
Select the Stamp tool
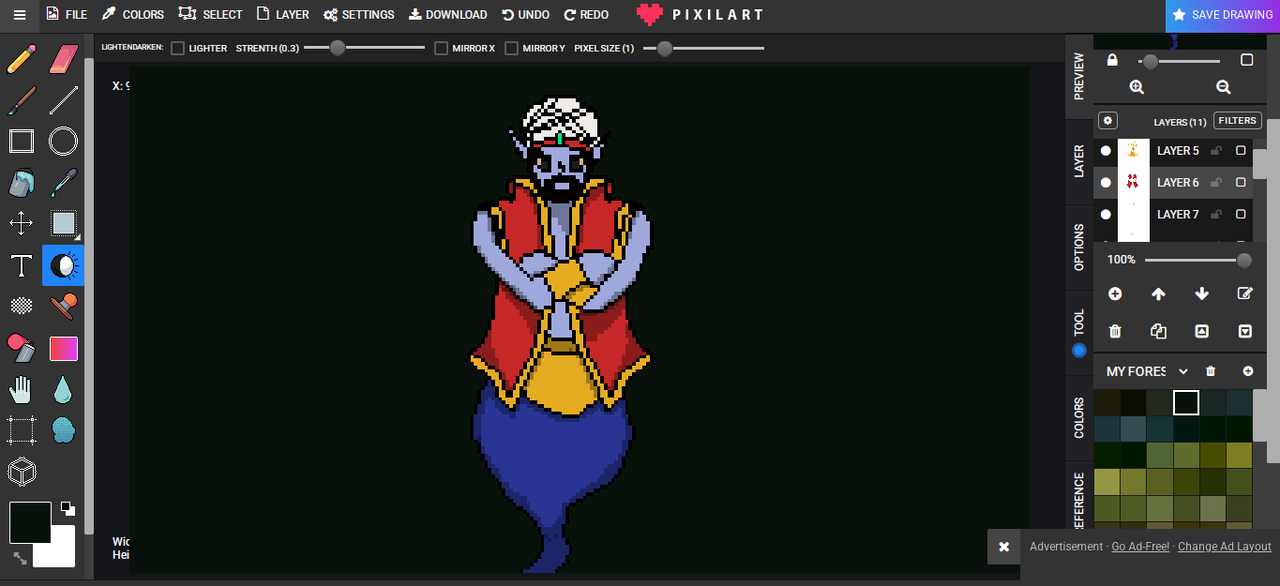coord(63,306)
